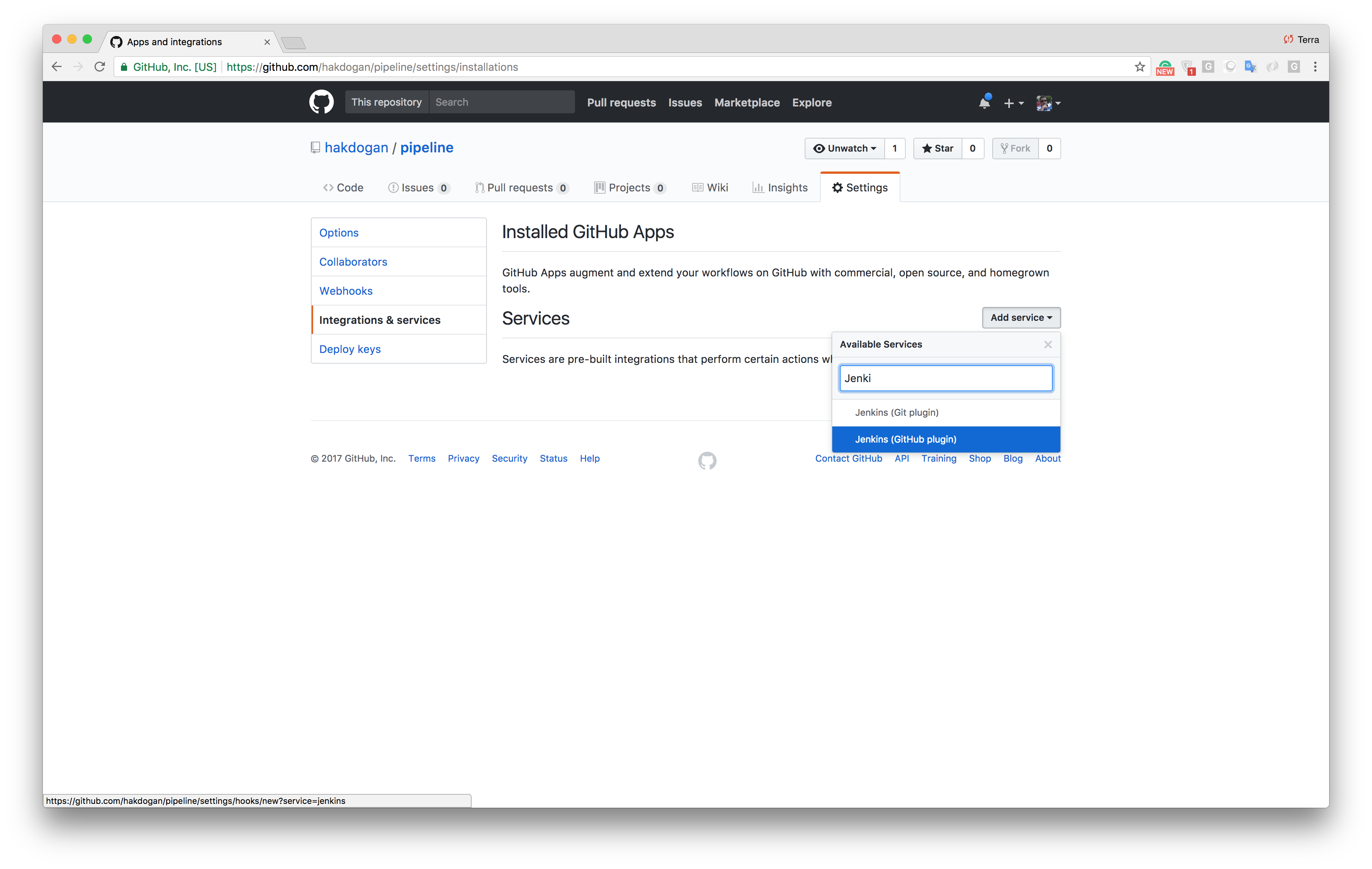Click the GitHub Octocat logo in header

point(321,103)
